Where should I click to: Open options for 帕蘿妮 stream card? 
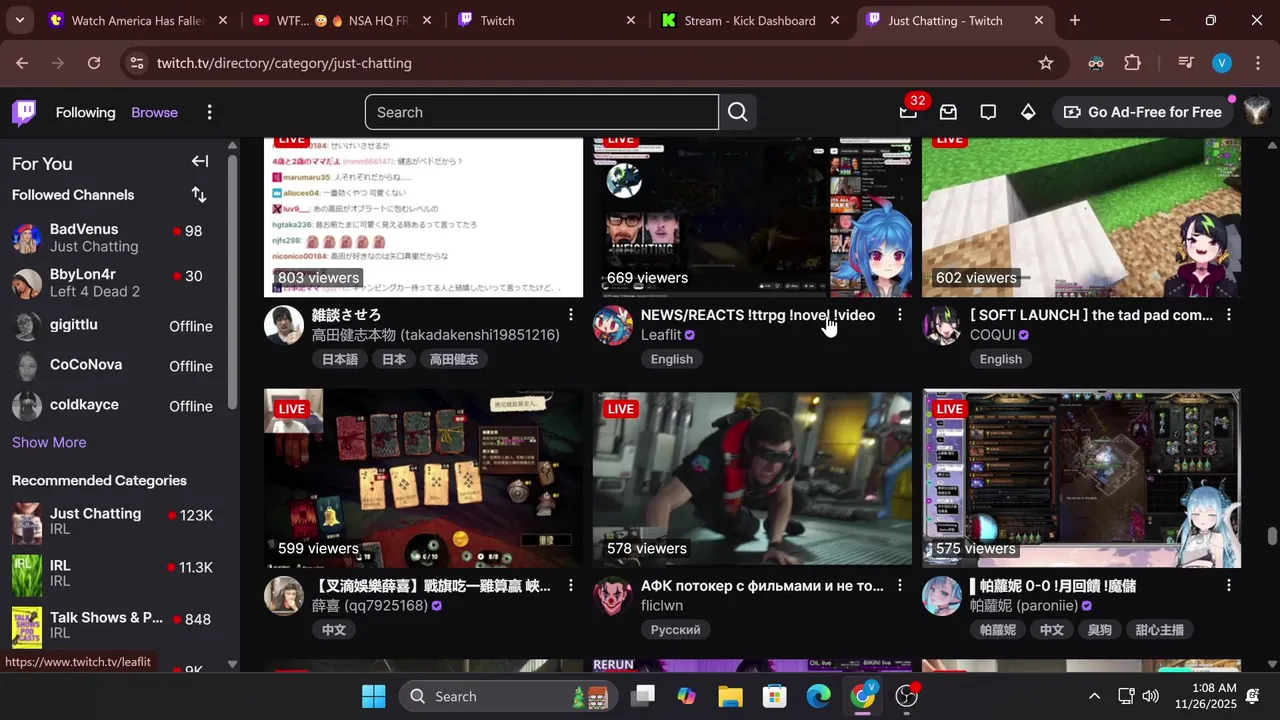(x=1229, y=586)
